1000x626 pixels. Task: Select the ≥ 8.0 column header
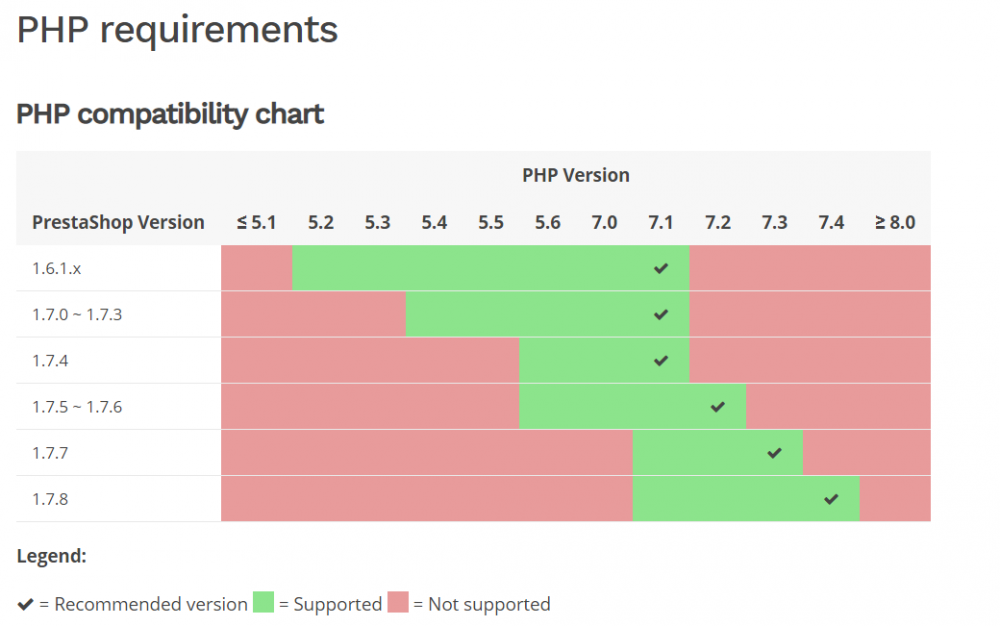click(x=895, y=222)
